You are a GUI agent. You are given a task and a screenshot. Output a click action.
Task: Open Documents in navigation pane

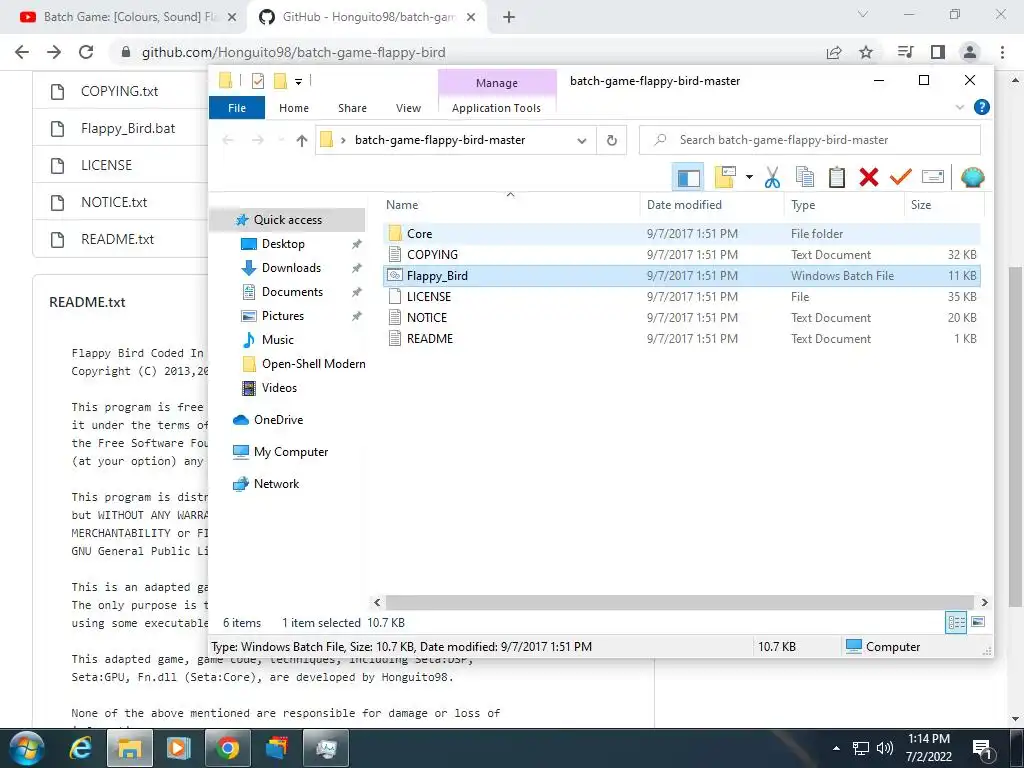pyautogui.click(x=292, y=292)
